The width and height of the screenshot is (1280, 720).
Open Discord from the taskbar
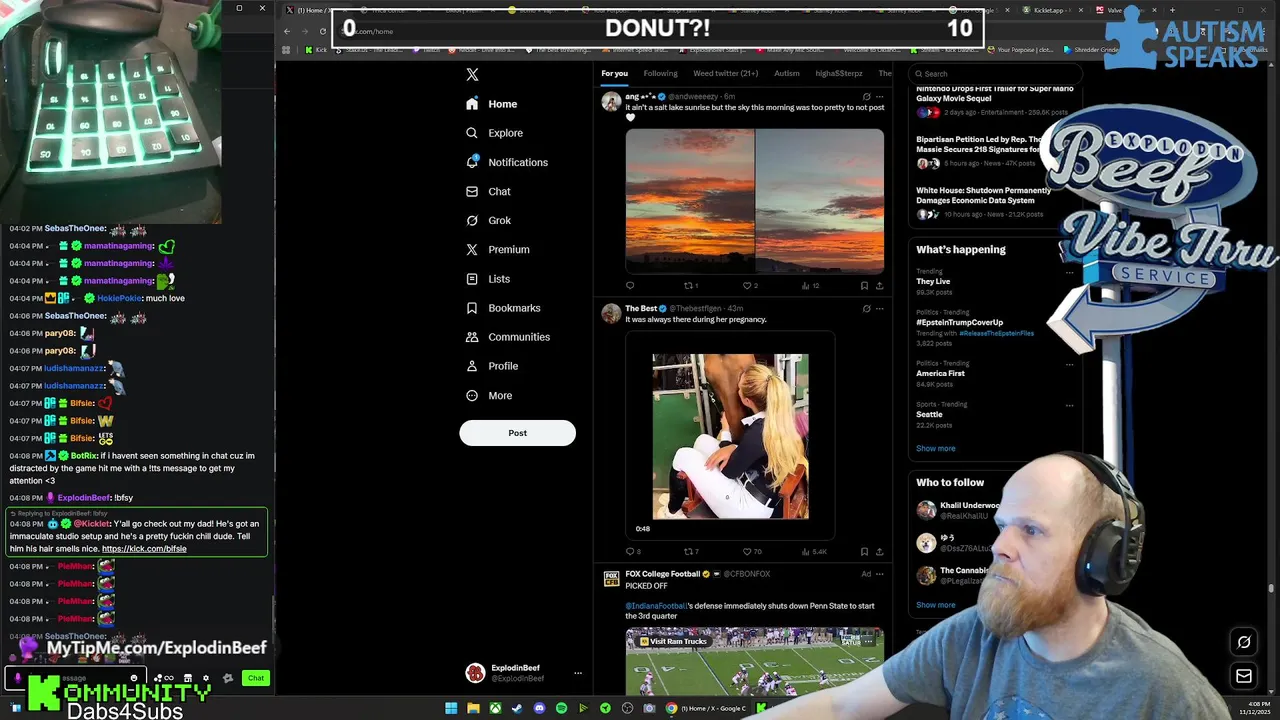coord(540,708)
